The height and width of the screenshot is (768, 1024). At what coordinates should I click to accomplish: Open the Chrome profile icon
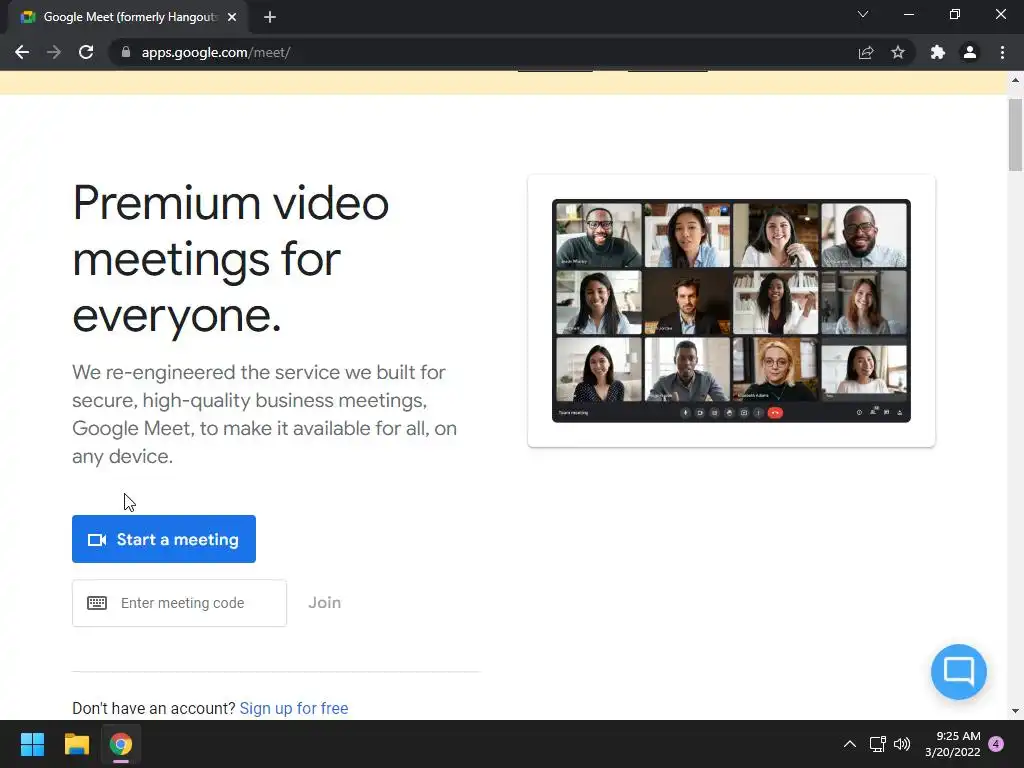pyautogui.click(x=970, y=52)
